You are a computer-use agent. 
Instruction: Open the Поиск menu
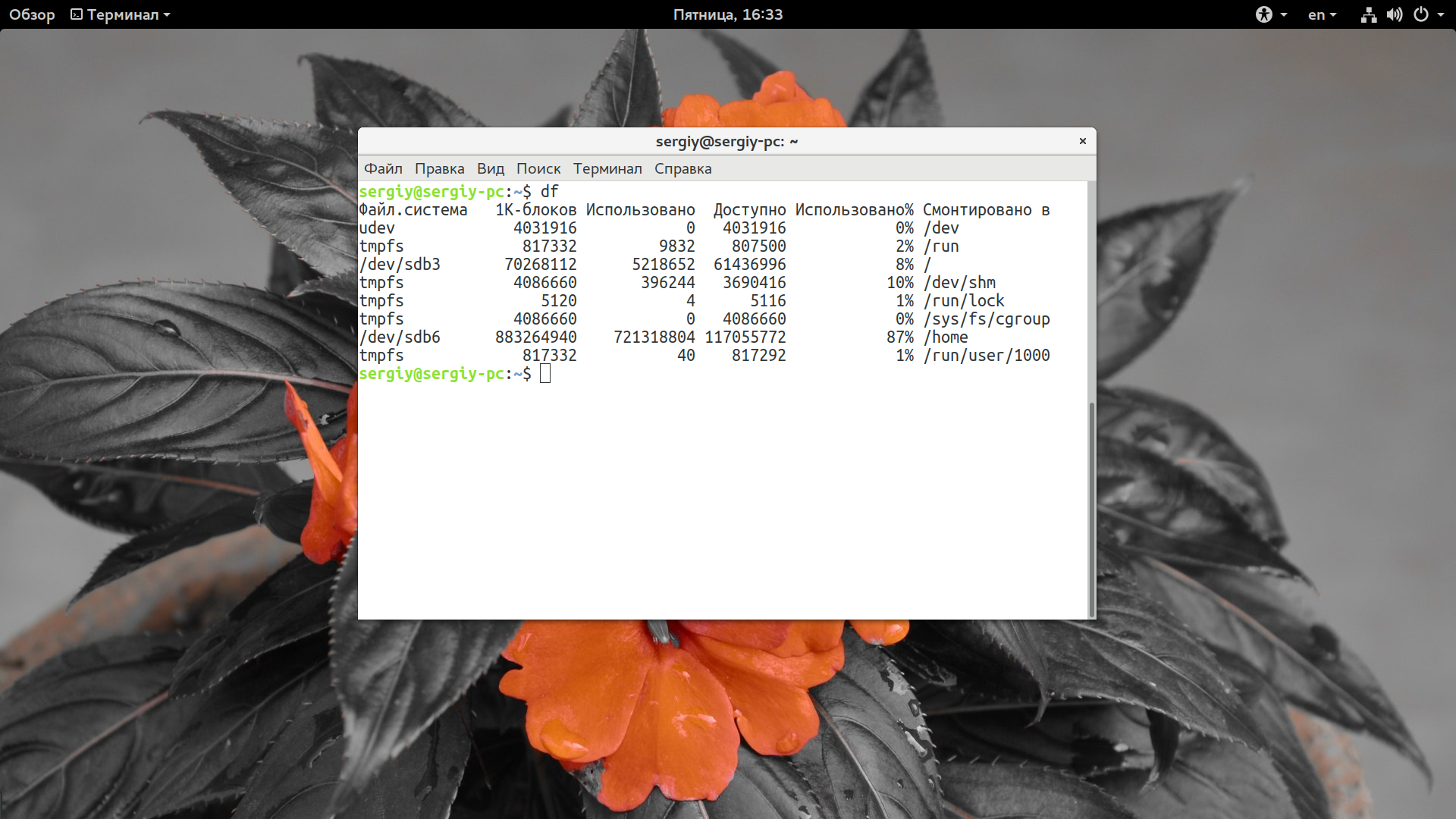point(538,168)
